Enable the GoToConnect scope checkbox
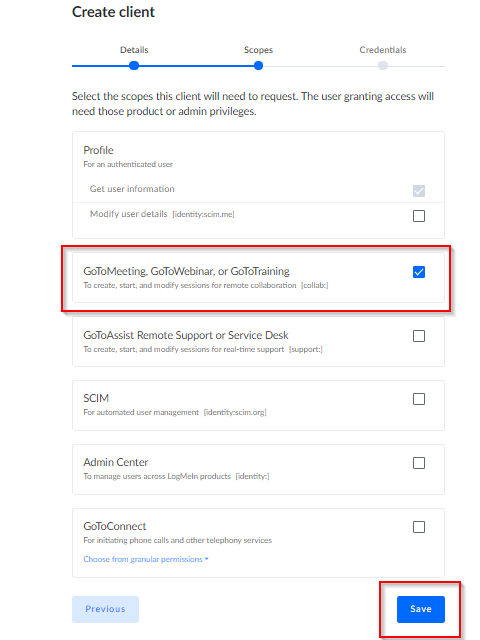Screen dimensions: 480x640 pyautogui.click(x=419, y=527)
